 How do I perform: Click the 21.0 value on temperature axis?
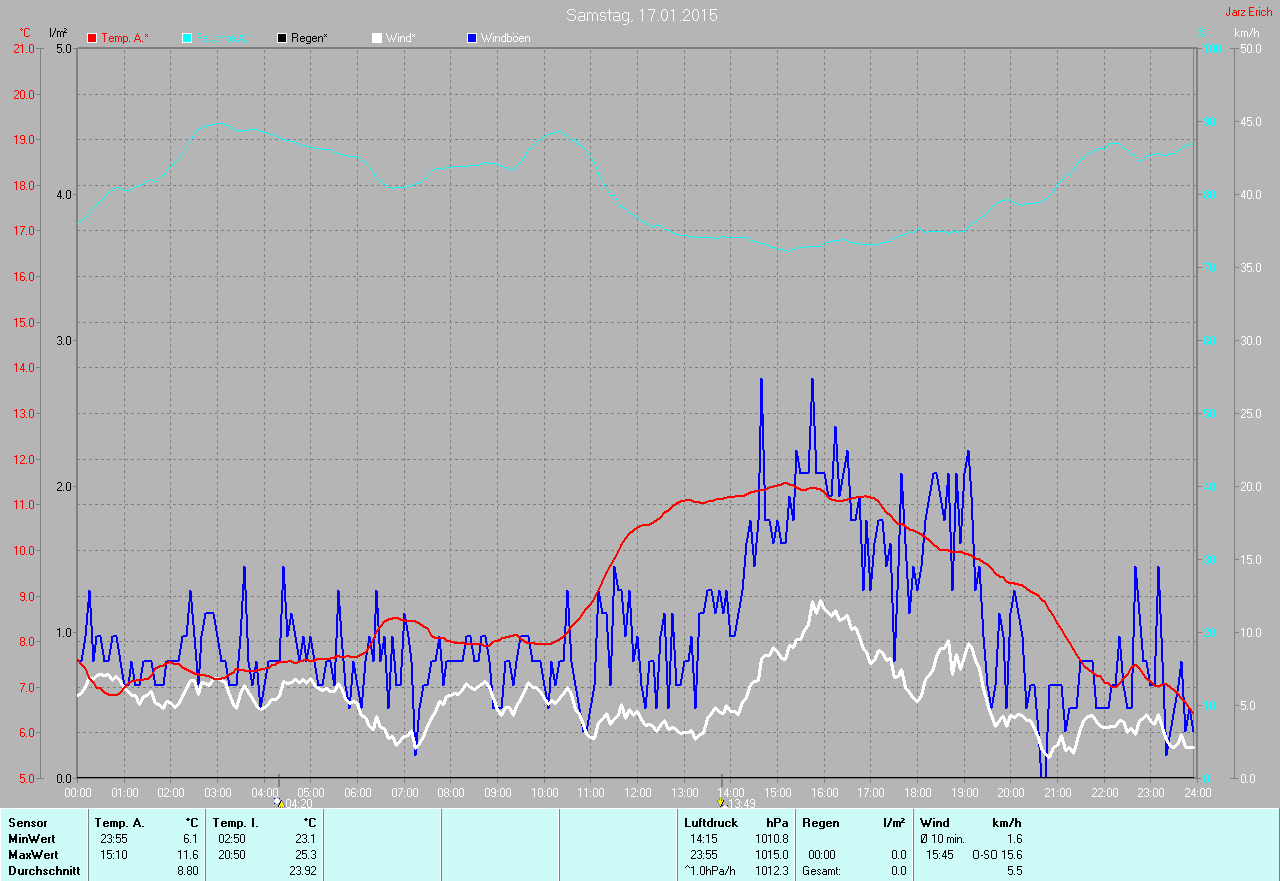pyautogui.click(x=24, y=49)
